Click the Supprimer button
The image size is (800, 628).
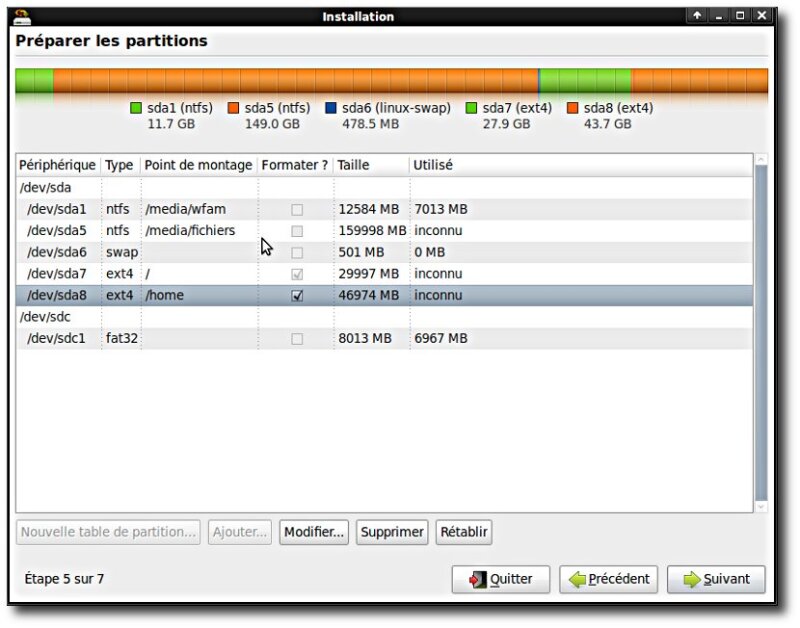pyautogui.click(x=392, y=532)
